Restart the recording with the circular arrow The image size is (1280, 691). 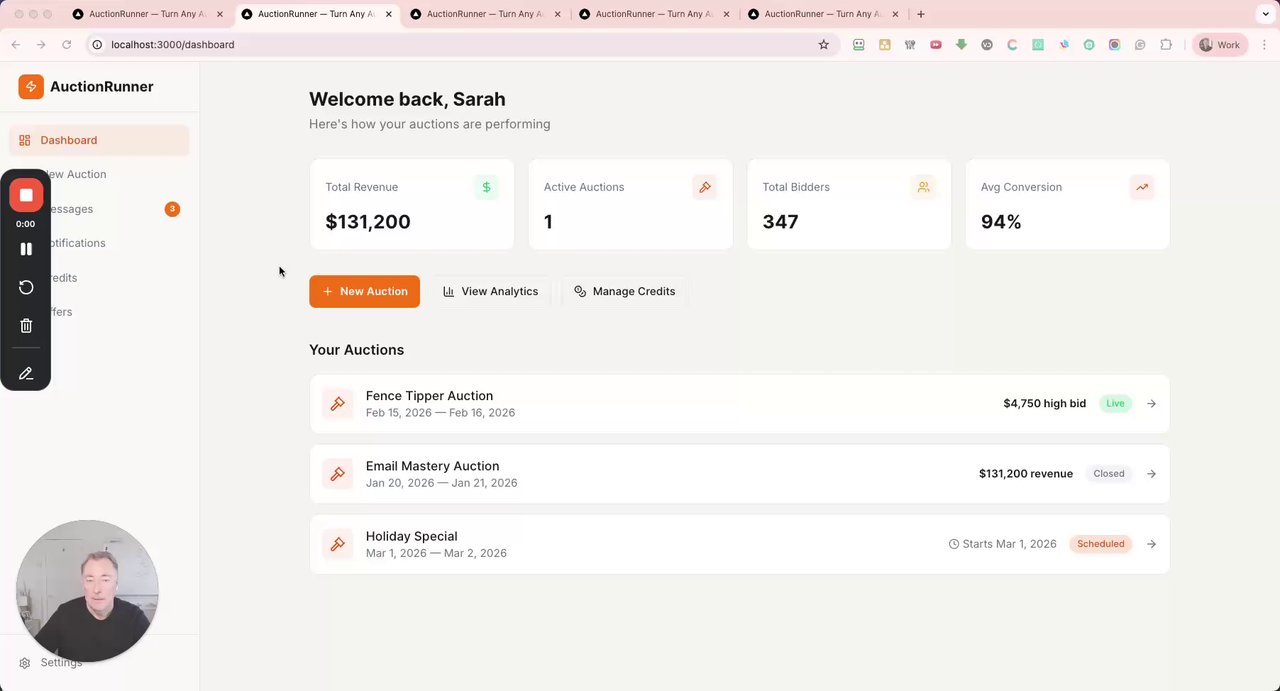26,287
